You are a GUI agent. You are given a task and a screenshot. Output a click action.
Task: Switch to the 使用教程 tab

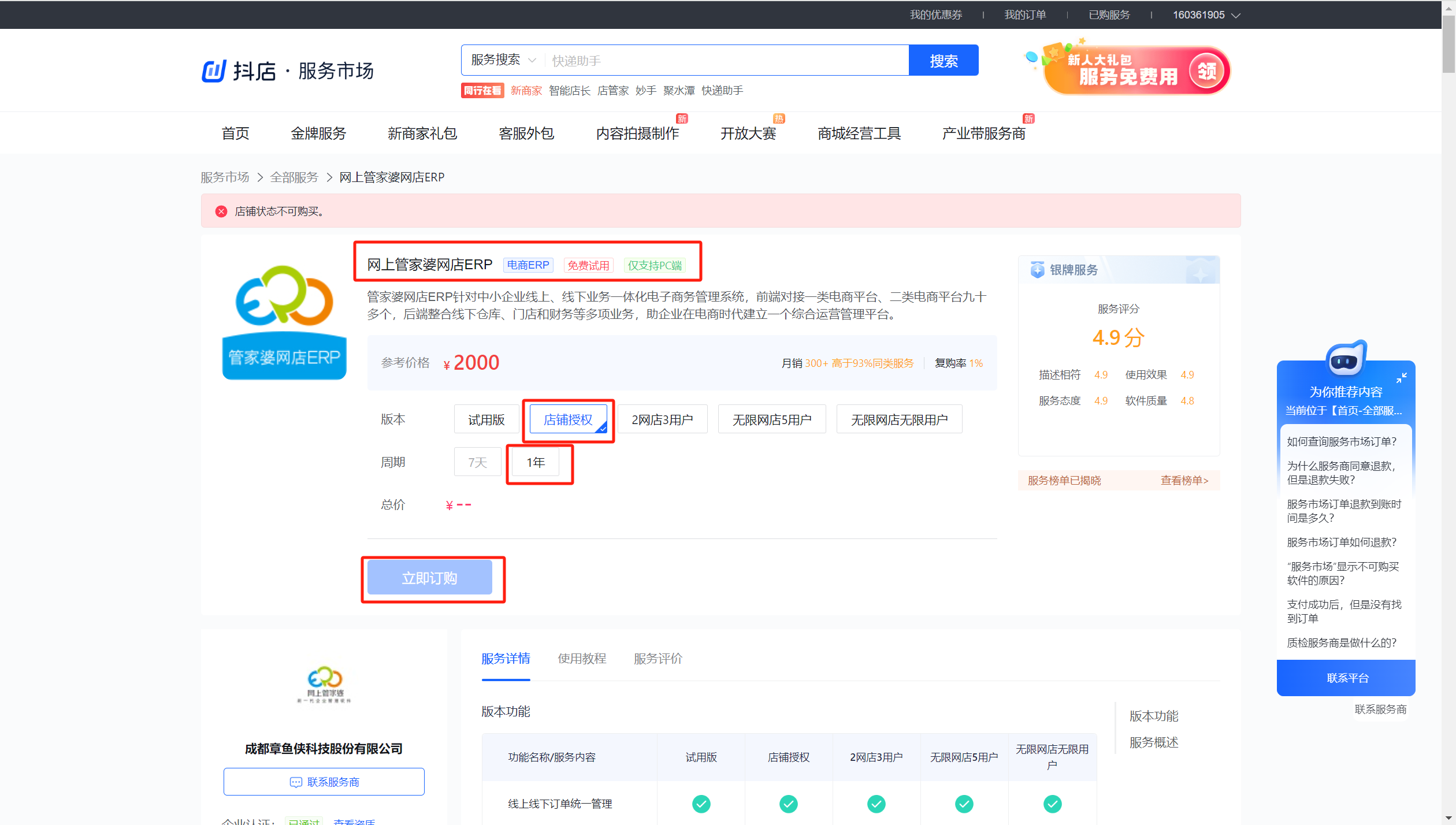[582, 659]
